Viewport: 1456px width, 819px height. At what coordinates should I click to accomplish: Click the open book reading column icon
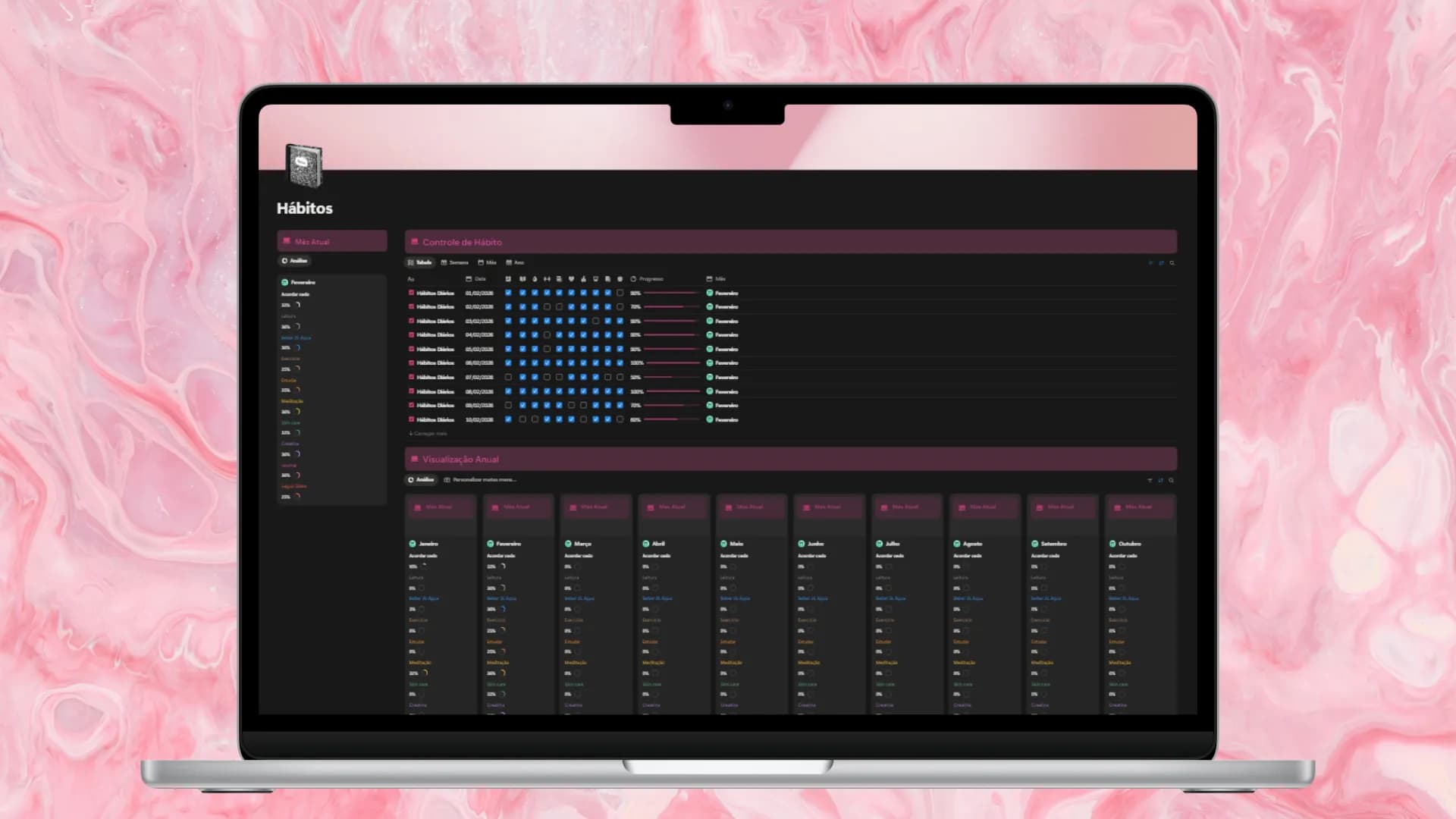click(x=522, y=279)
